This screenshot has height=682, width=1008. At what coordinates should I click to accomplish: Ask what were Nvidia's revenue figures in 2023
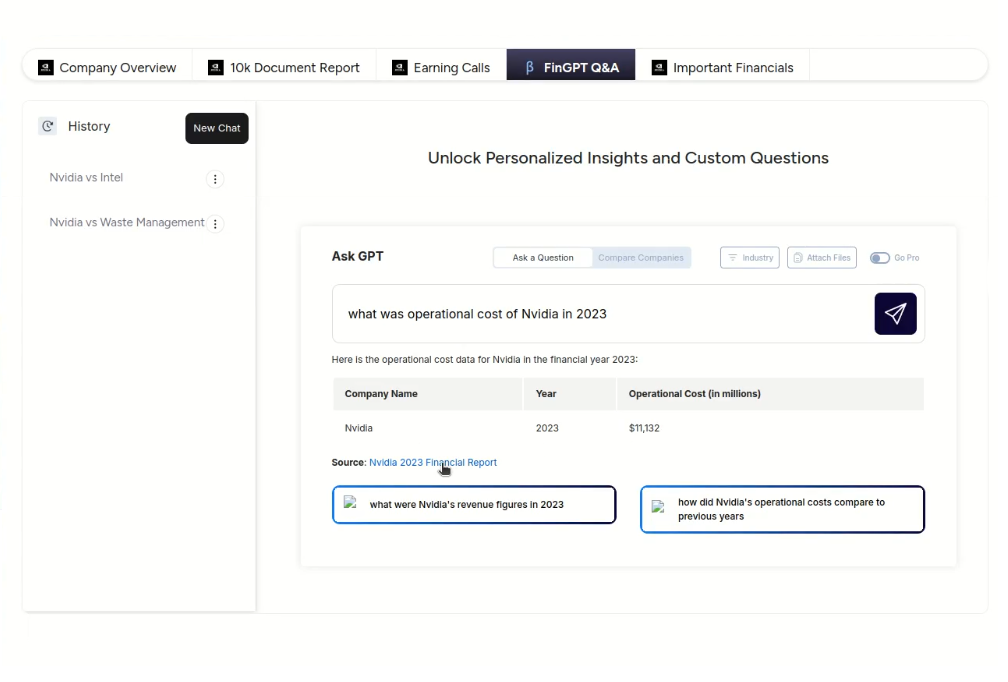(x=474, y=505)
